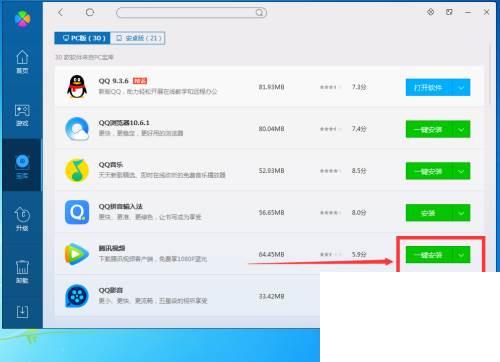The width and height of the screenshot is (500, 362).
Task: Click the QQ浏览器 browser app icon
Action: pyautogui.click(x=77, y=129)
